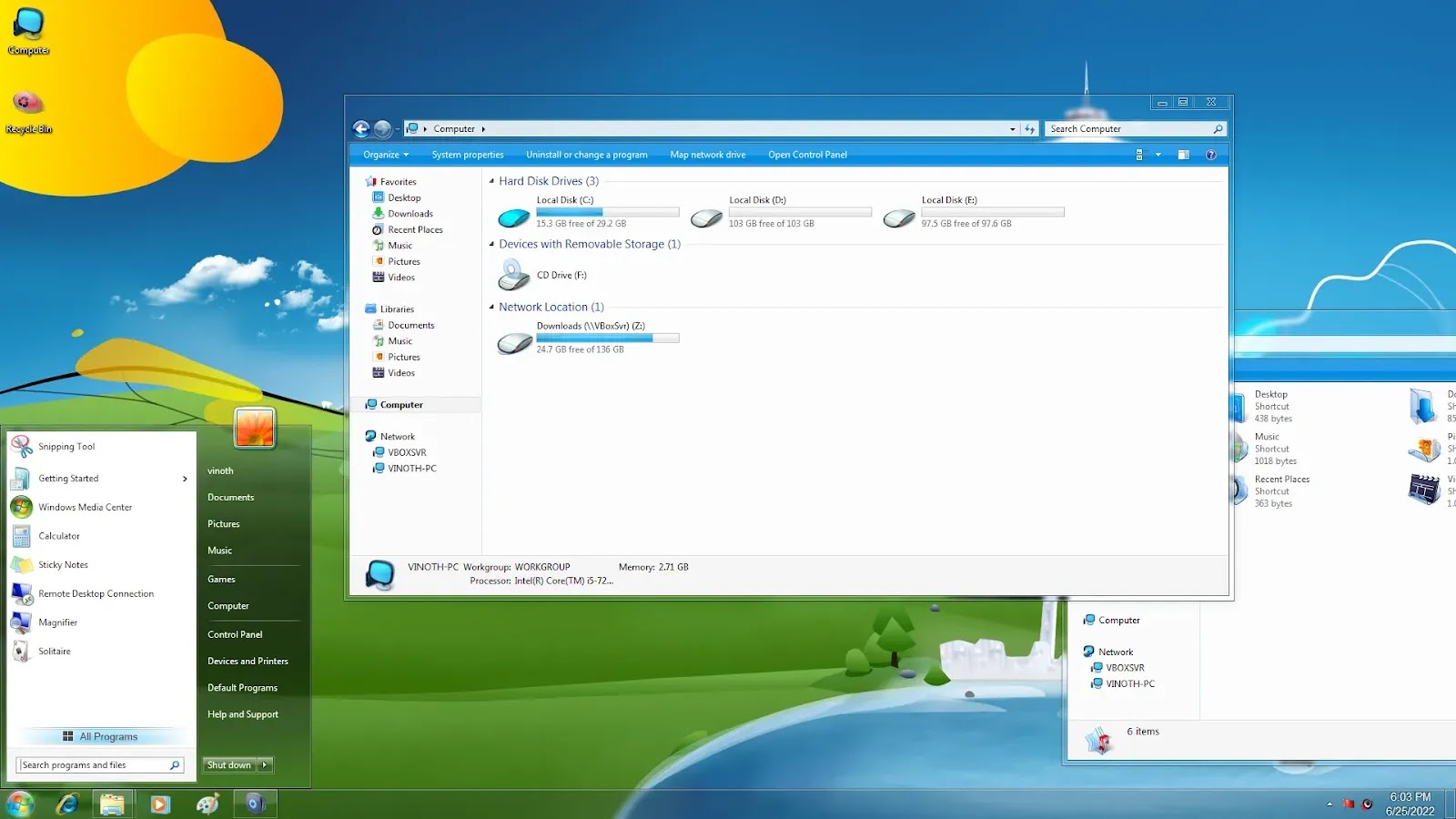Image resolution: width=1456 pixels, height=819 pixels.
Task: Choose Uninstall or change a program
Action: pos(587,155)
